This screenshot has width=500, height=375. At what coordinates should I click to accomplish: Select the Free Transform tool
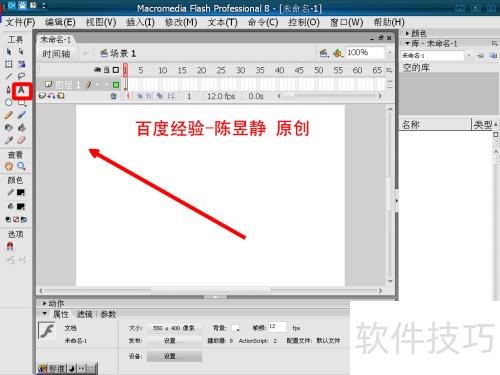point(9,64)
